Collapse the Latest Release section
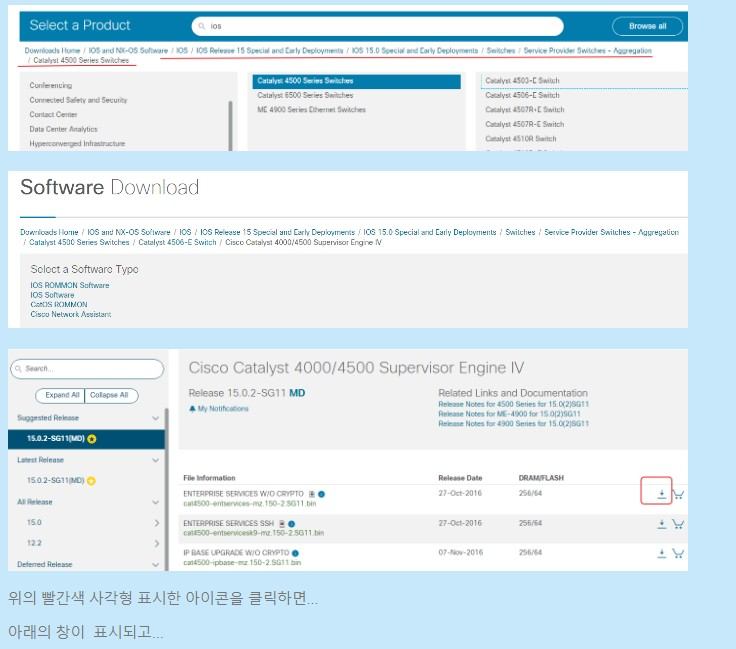736x649 pixels. 155,460
